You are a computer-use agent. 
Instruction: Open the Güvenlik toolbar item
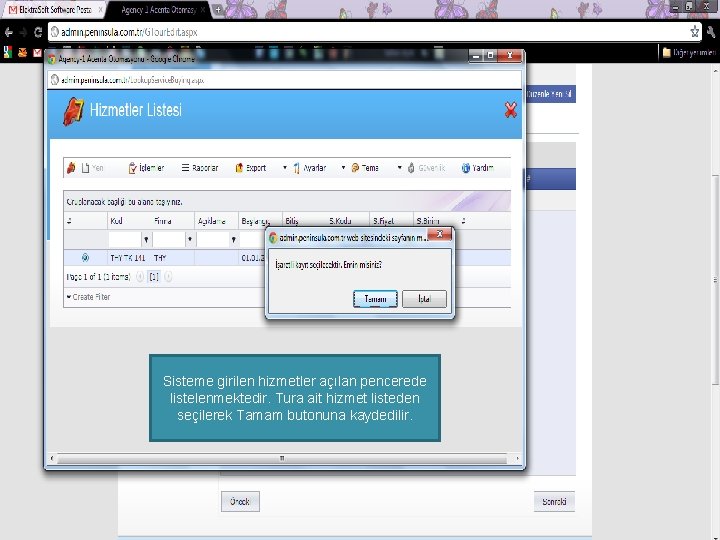[x=427, y=168]
